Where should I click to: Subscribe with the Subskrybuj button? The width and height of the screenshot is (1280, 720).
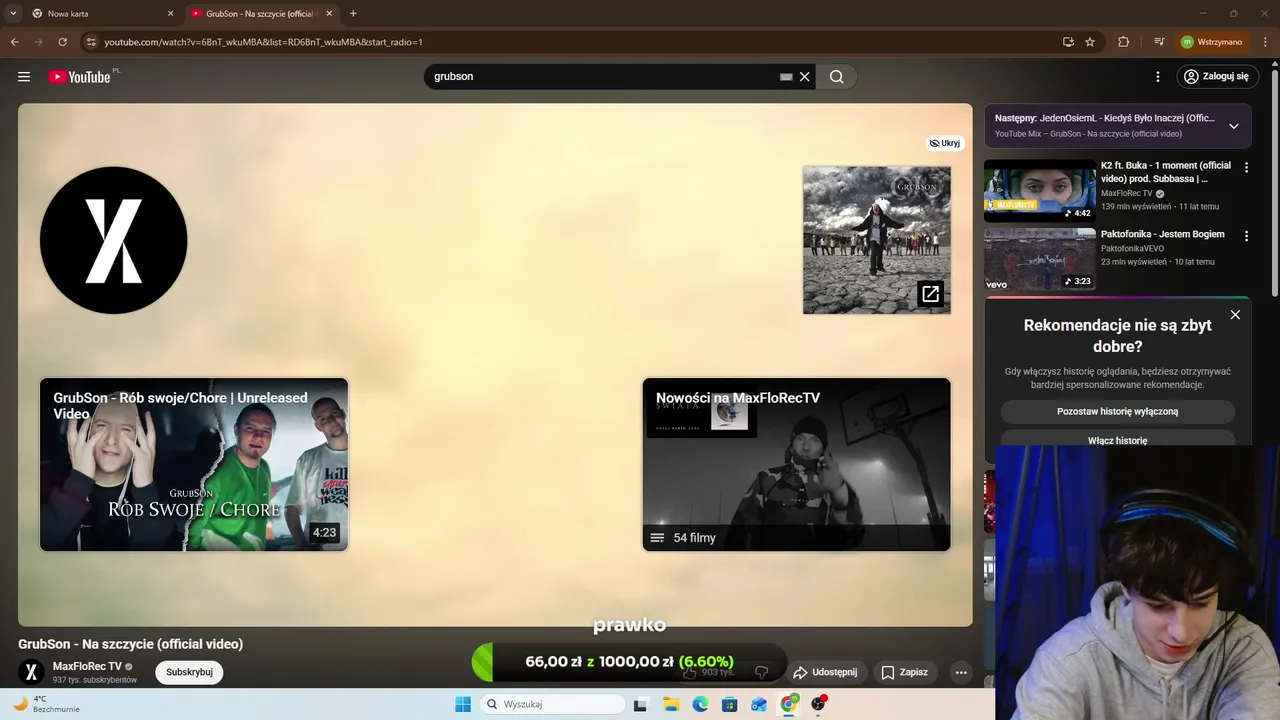pos(189,672)
